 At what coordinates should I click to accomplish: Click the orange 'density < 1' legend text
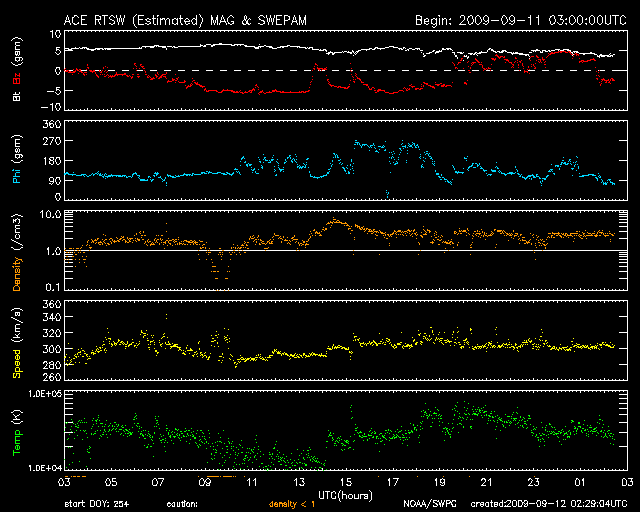click(292, 504)
